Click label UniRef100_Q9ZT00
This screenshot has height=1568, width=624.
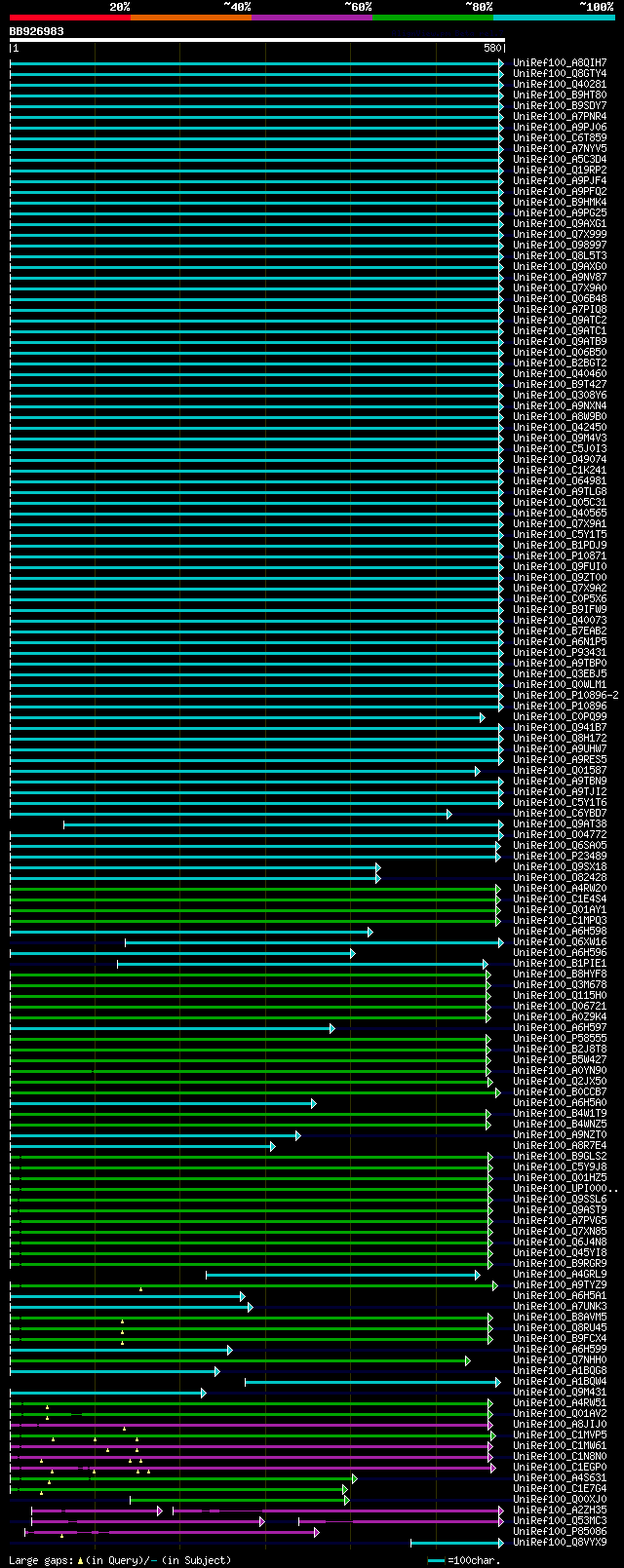click(x=560, y=578)
